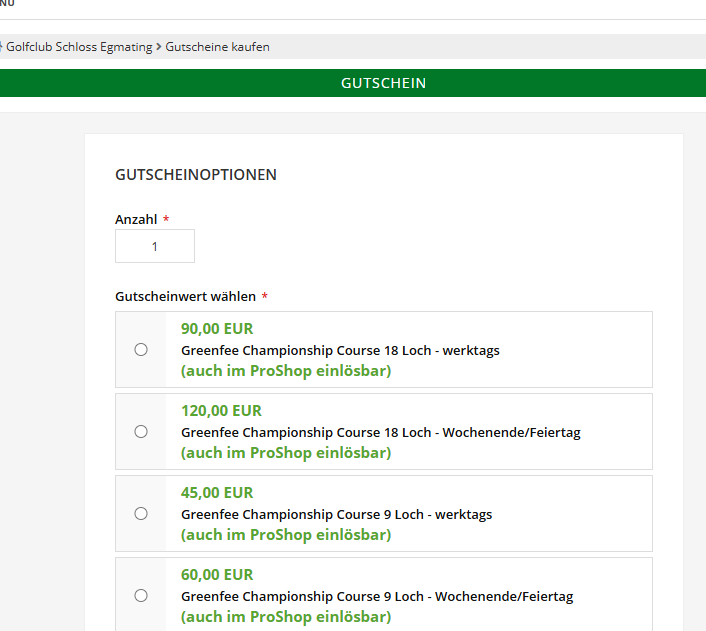This screenshot has height=631, width=706.
Task: Click the 120,00 EUR price label
Action: (221, 410)
